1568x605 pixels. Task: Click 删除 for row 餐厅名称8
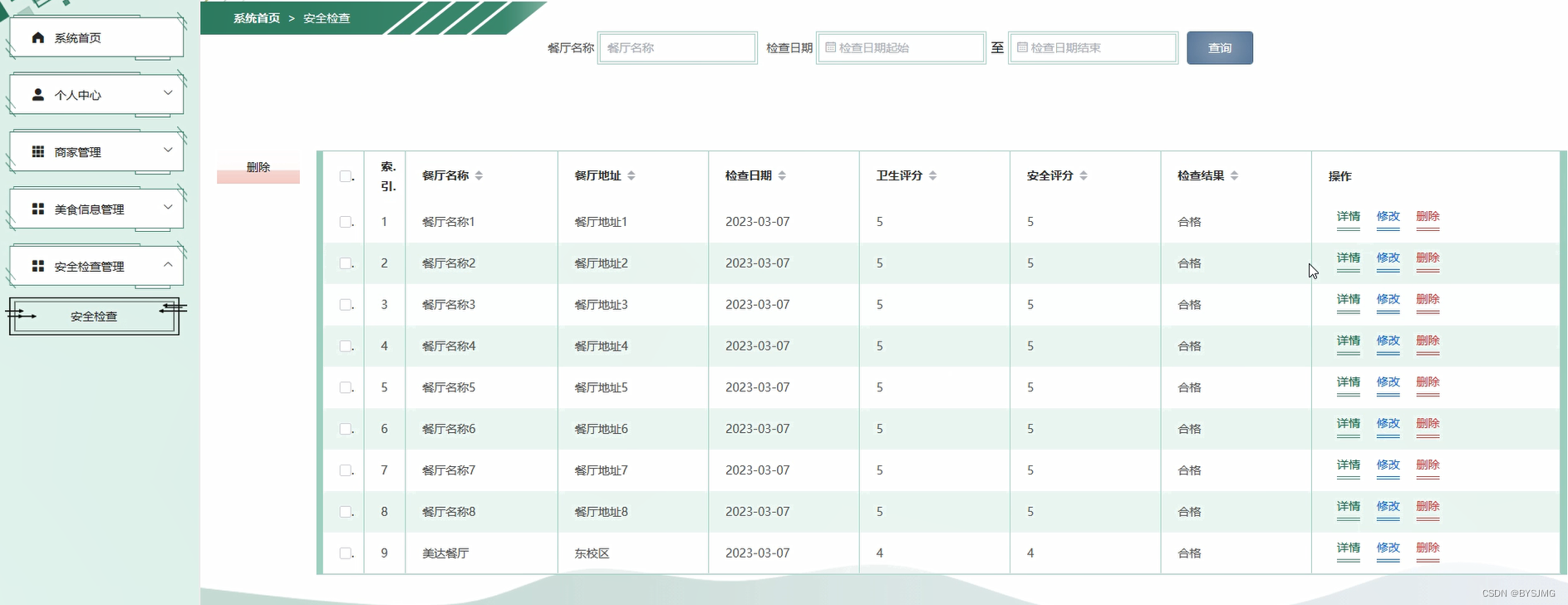1428,506
